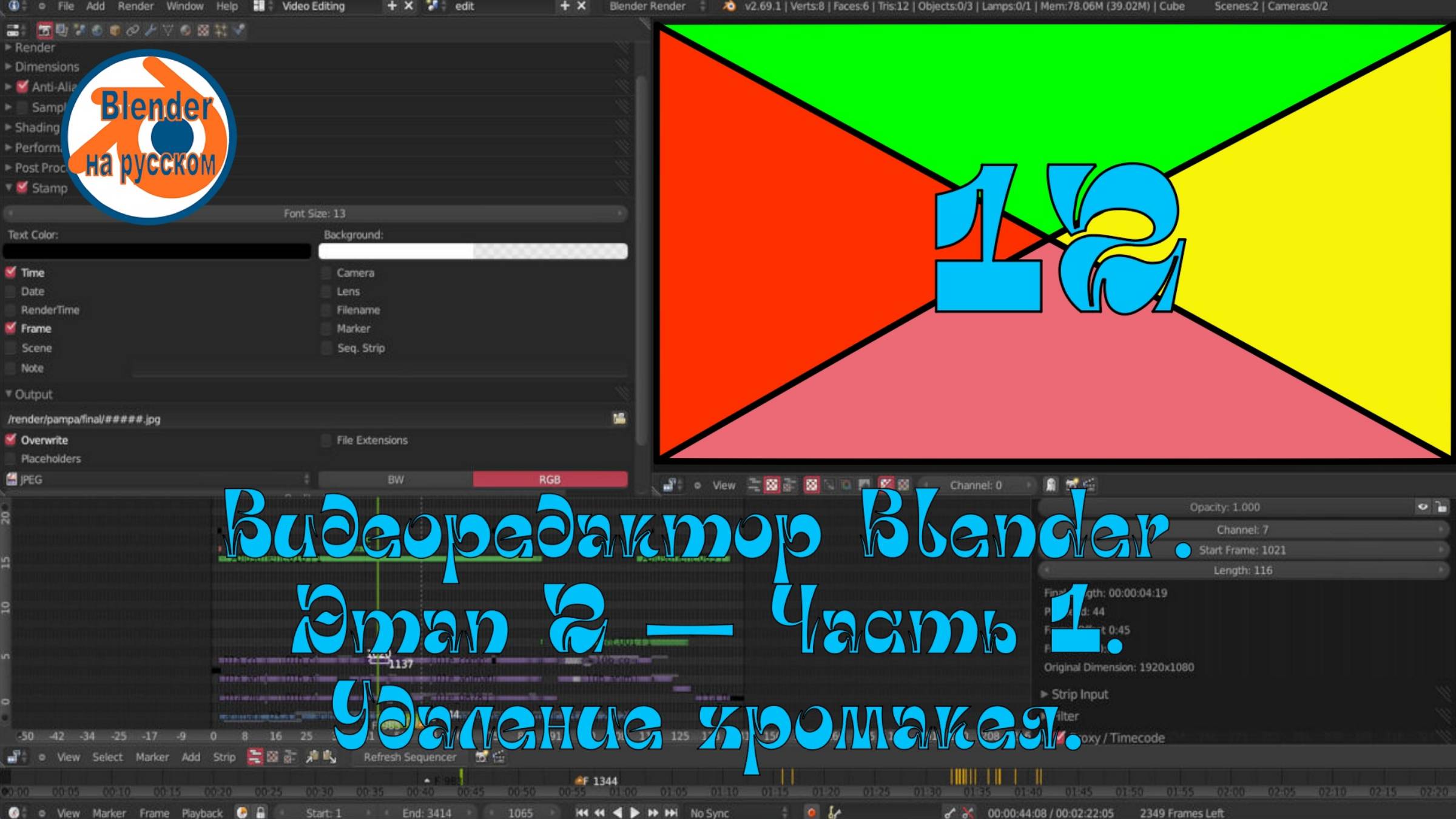Switch output to RGB mode
This screenshot has width=1456, height=819.
coord(549,479)
